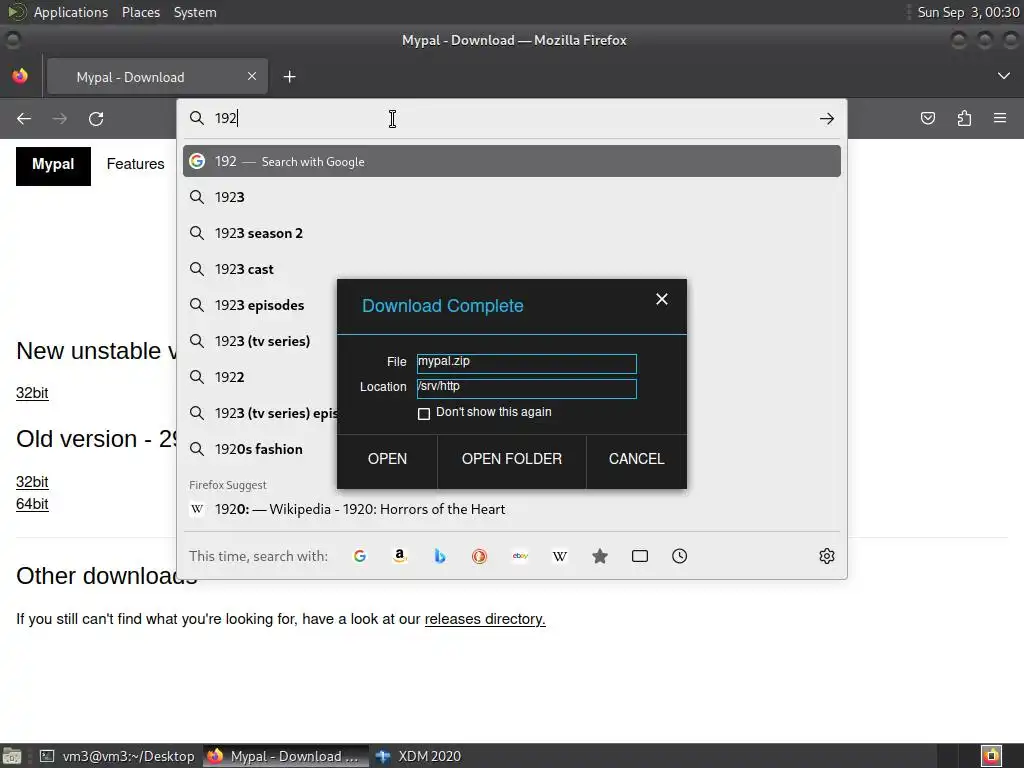The width and height of the screenshot is (1024, 768).
Task: Open the Save to Pocket button
Action: tap(927, 118)
